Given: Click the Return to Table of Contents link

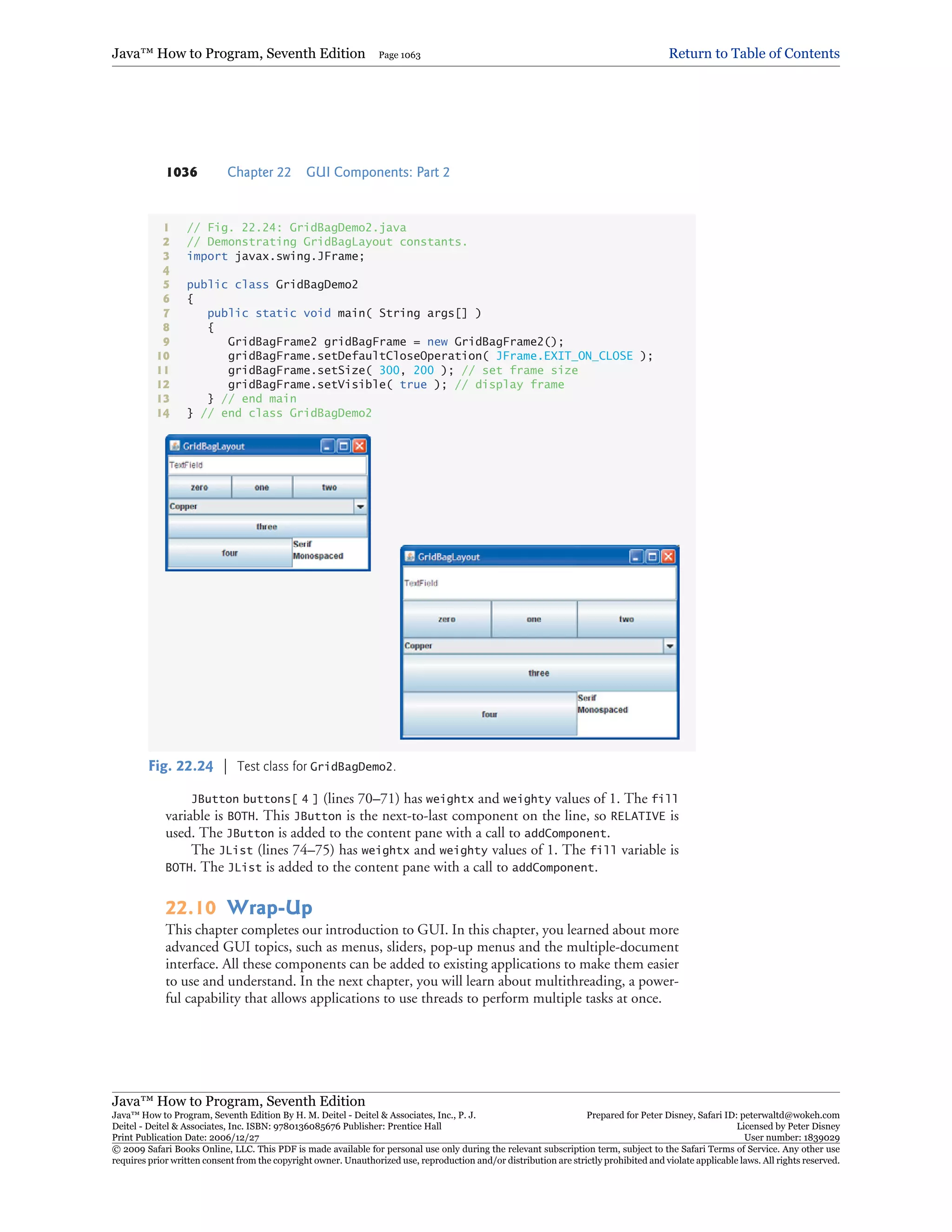Looking at the screenshot, I should coord(754,53).
